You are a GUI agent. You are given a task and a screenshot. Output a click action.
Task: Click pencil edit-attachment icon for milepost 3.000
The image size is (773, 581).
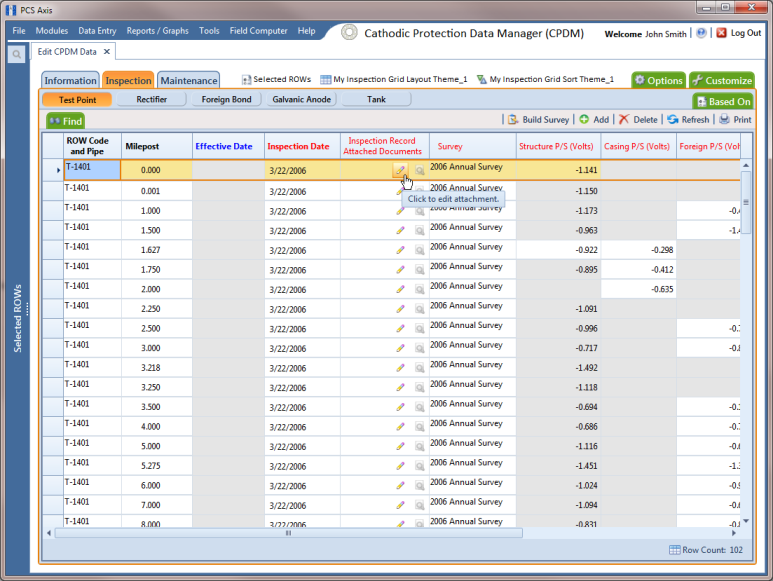[400, 348]
